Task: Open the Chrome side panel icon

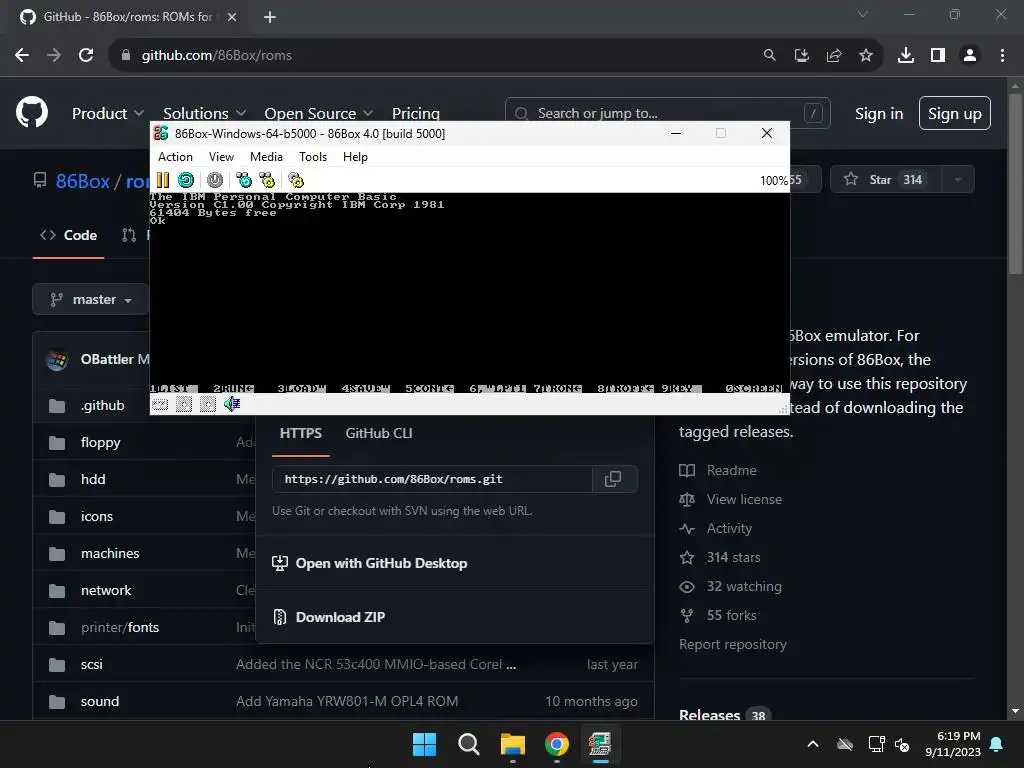Action: [938, 55]
